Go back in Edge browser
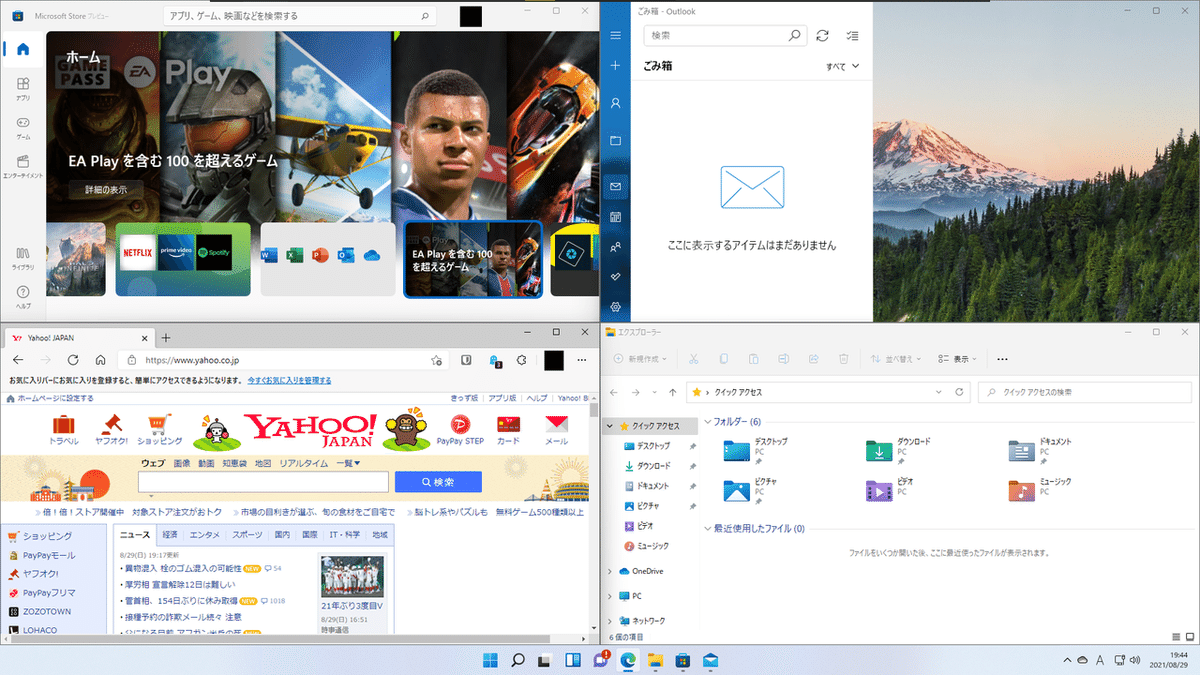 click(18, 360)
